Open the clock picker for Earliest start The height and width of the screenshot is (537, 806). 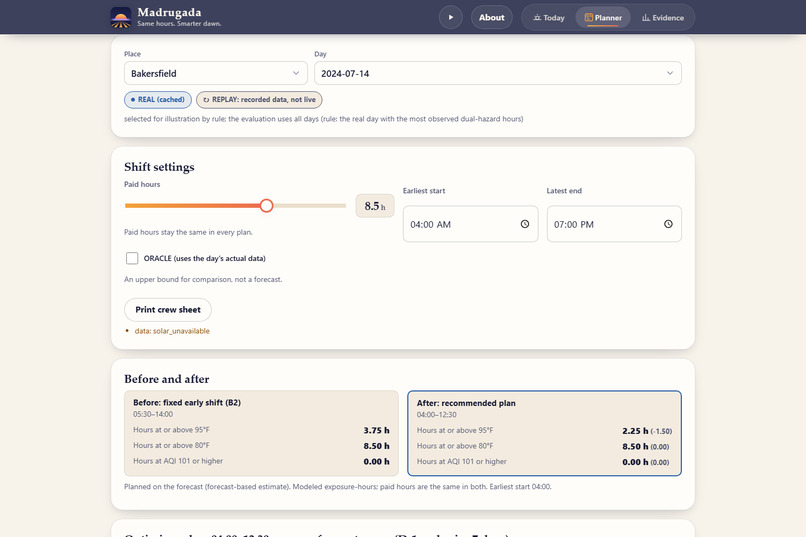tap(525, 224)
